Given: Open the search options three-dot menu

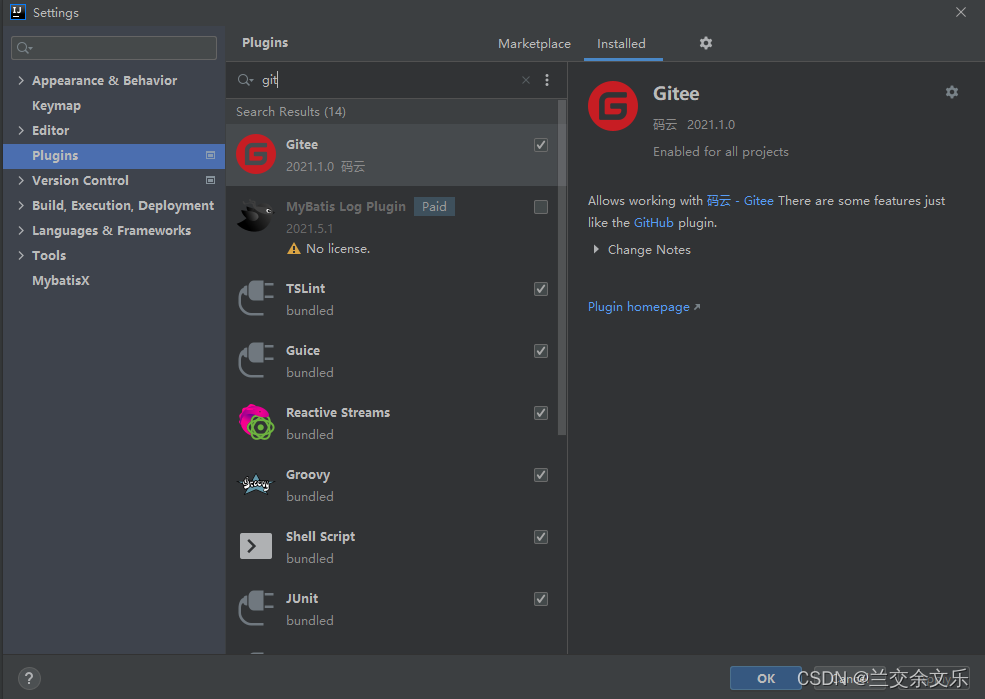Looking at the screenshot, I should click(x=547, y=80).
